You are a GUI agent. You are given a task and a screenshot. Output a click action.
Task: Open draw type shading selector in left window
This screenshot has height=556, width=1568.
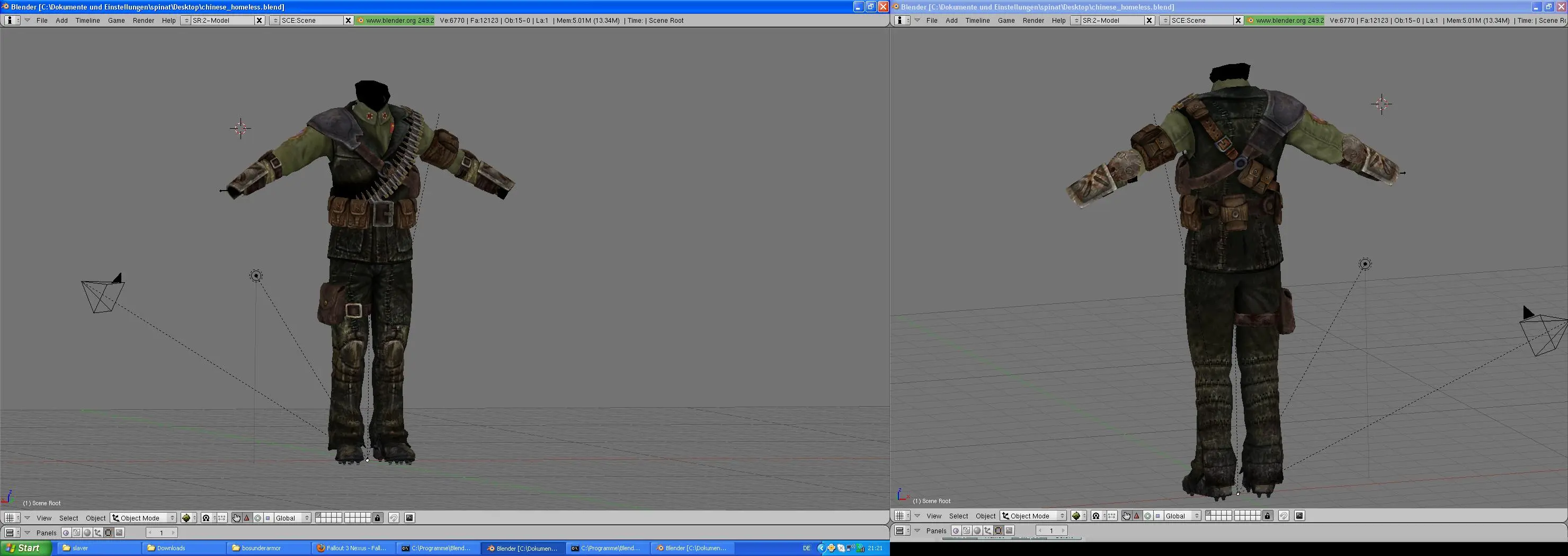point(189,518)
